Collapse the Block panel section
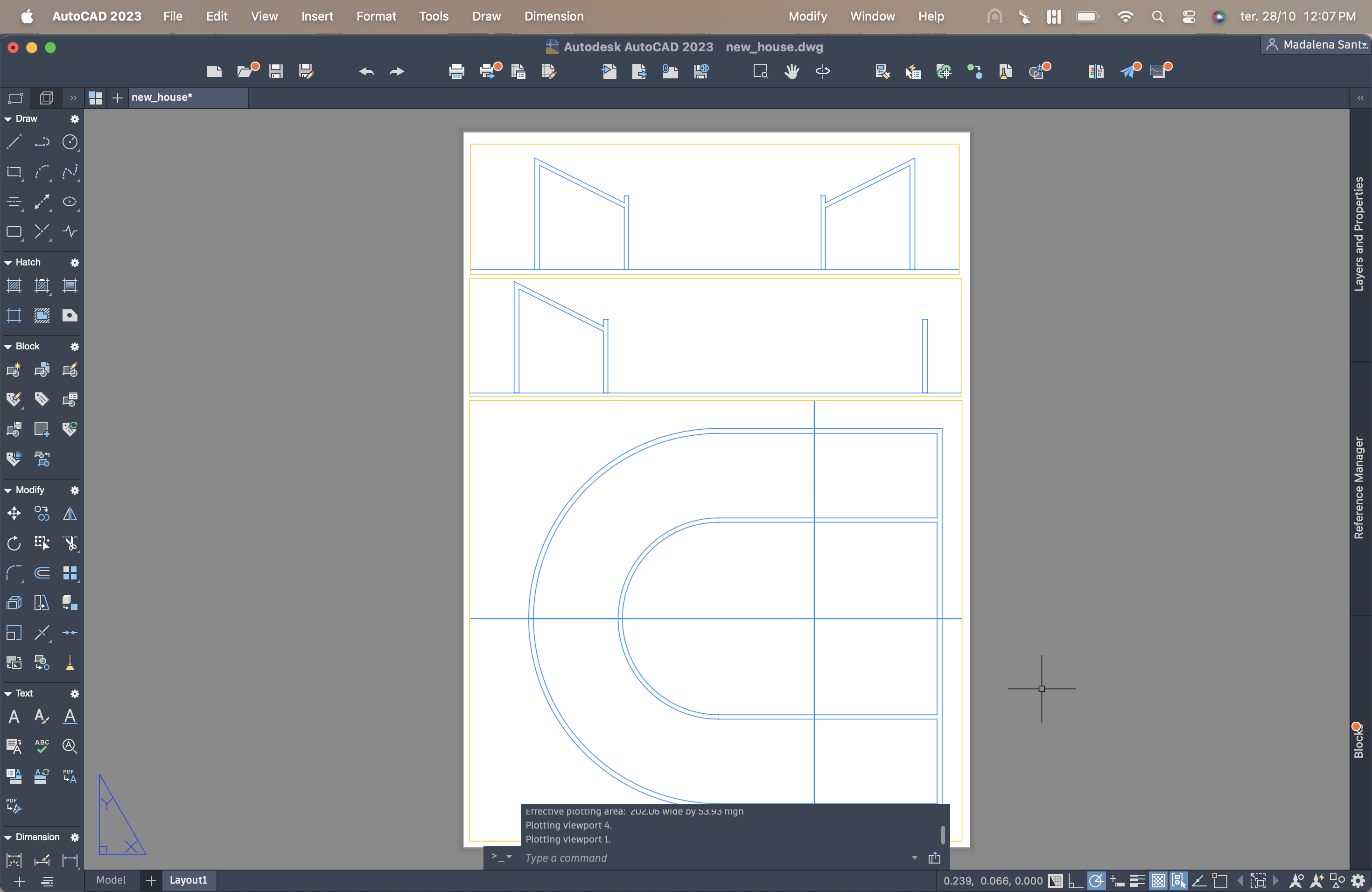This screenshot has height=892, width=1372. point(8,346)
